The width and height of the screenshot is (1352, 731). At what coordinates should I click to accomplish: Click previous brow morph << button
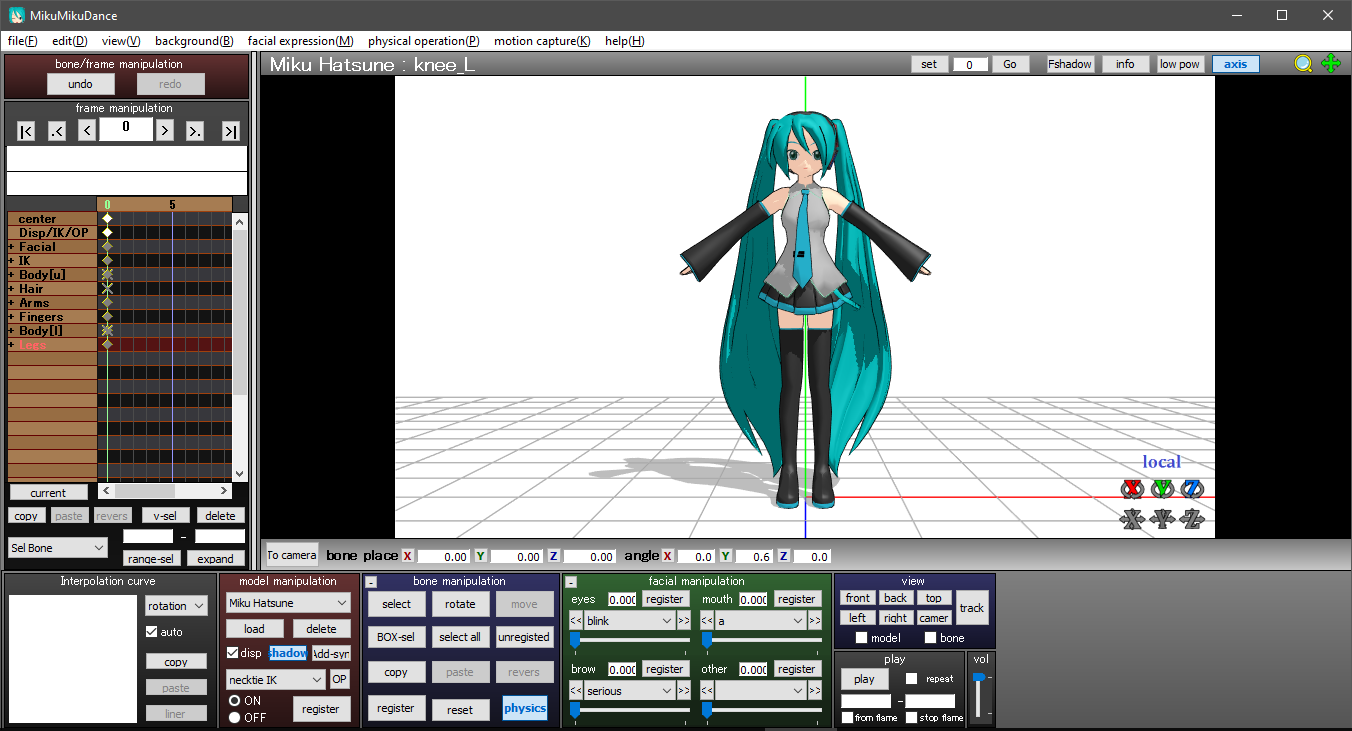pyautogui.click(x=575, y=691)
